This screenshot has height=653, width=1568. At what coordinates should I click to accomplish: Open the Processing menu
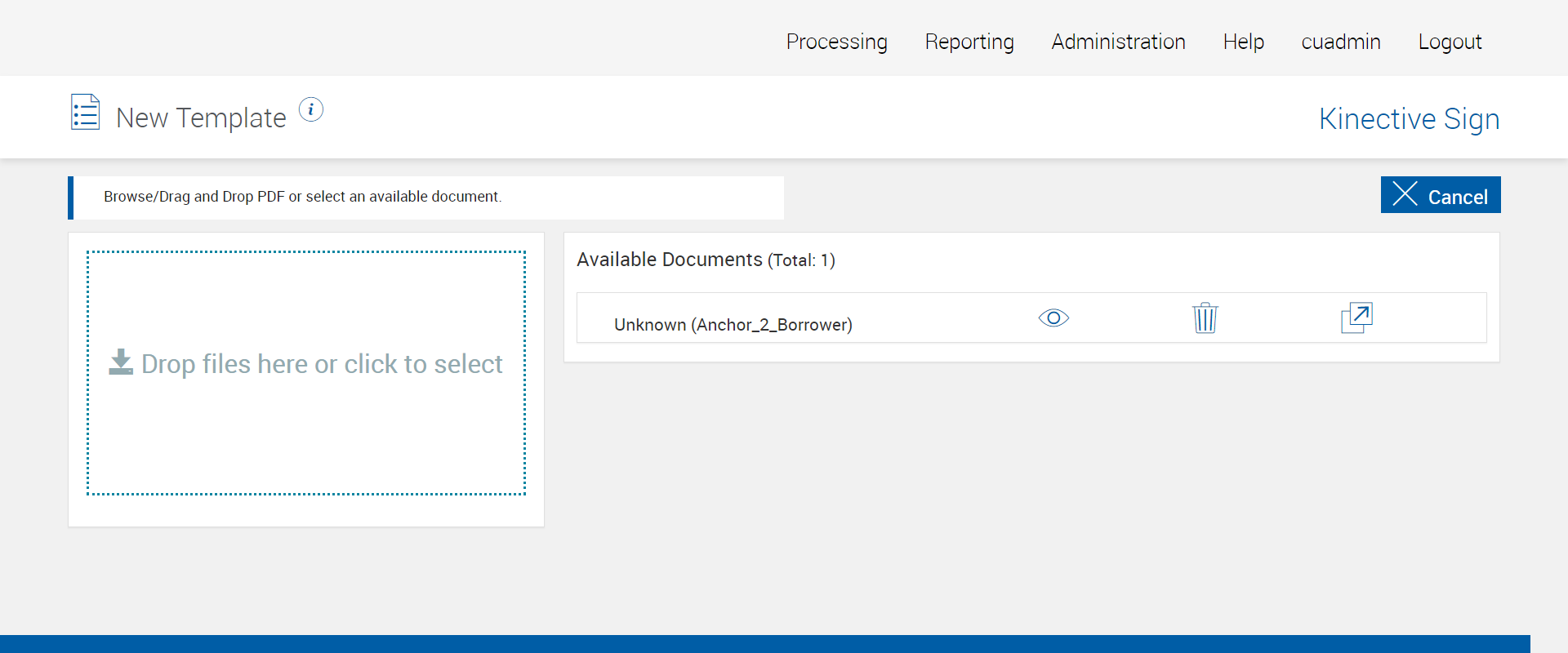[836, 42]
